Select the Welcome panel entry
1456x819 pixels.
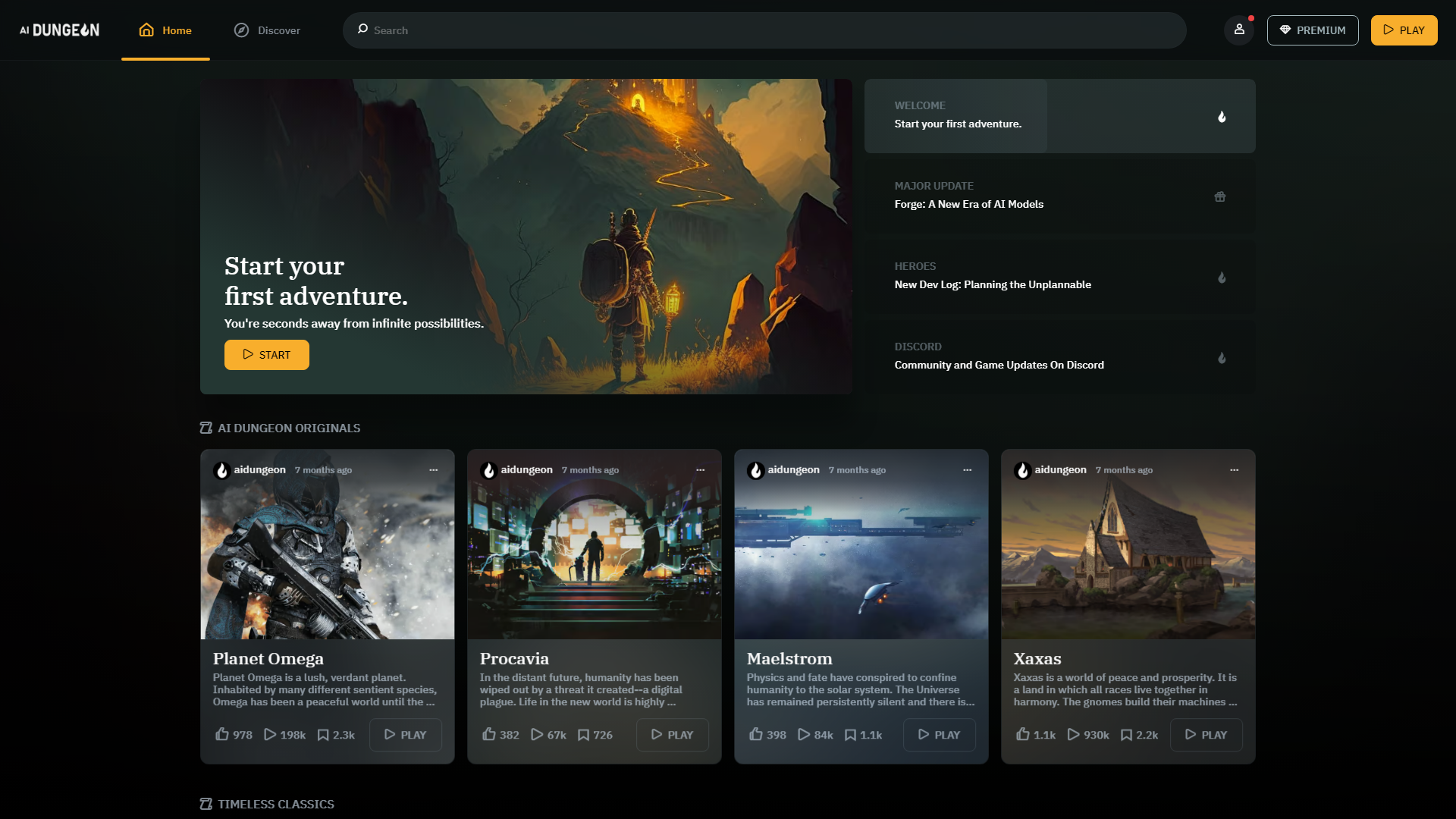1060,116
